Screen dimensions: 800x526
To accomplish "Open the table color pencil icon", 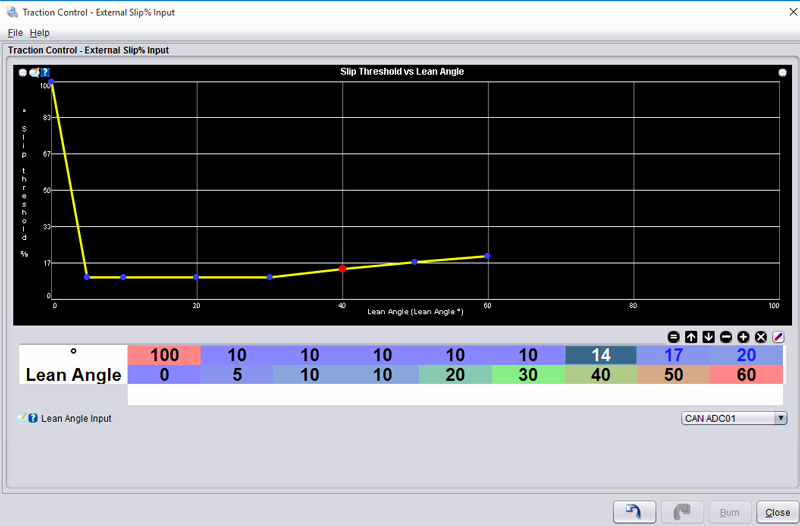I will click(778, 337).
